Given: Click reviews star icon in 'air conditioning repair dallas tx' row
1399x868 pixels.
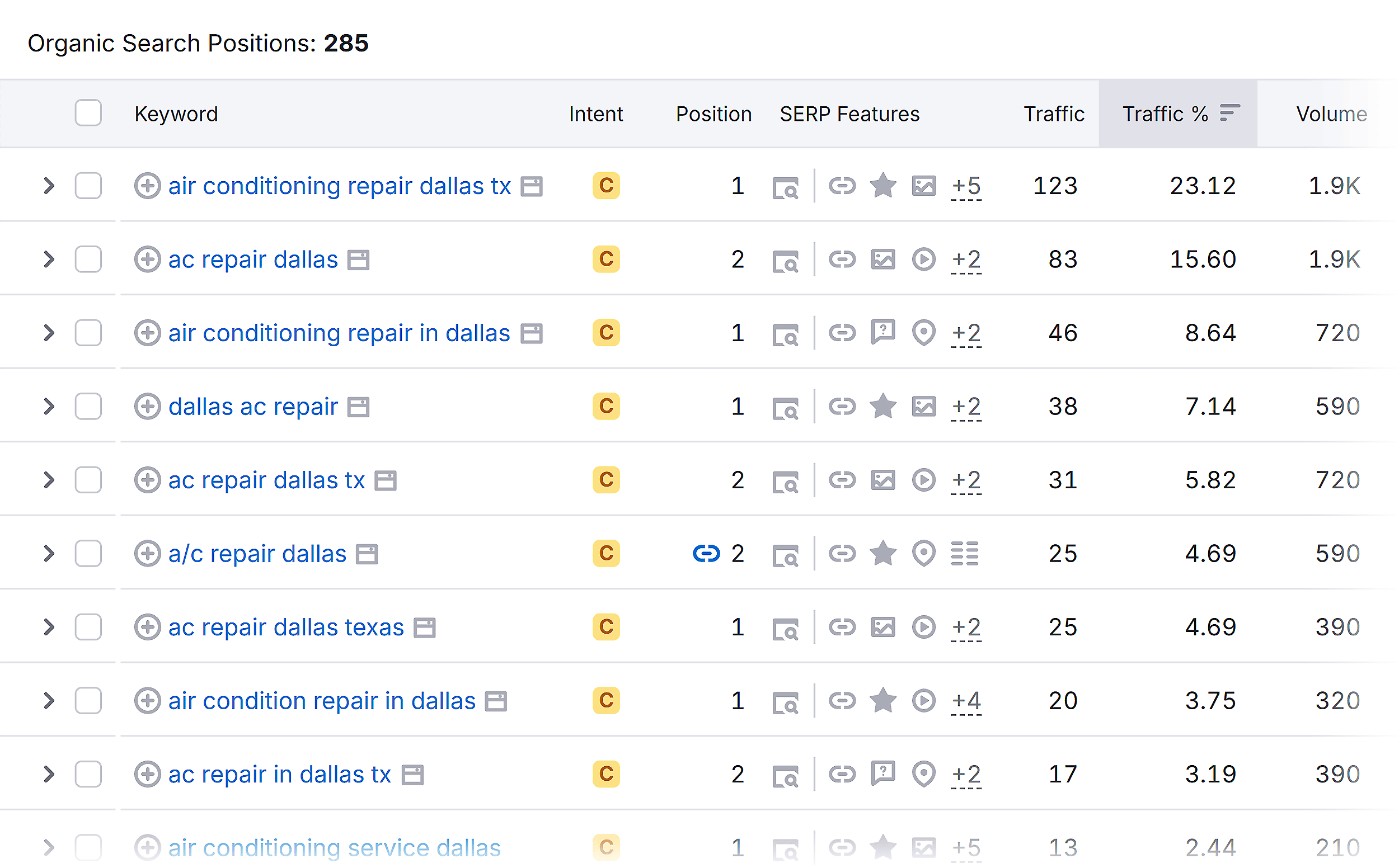Looking at the screenshot, I should [883, 186].
